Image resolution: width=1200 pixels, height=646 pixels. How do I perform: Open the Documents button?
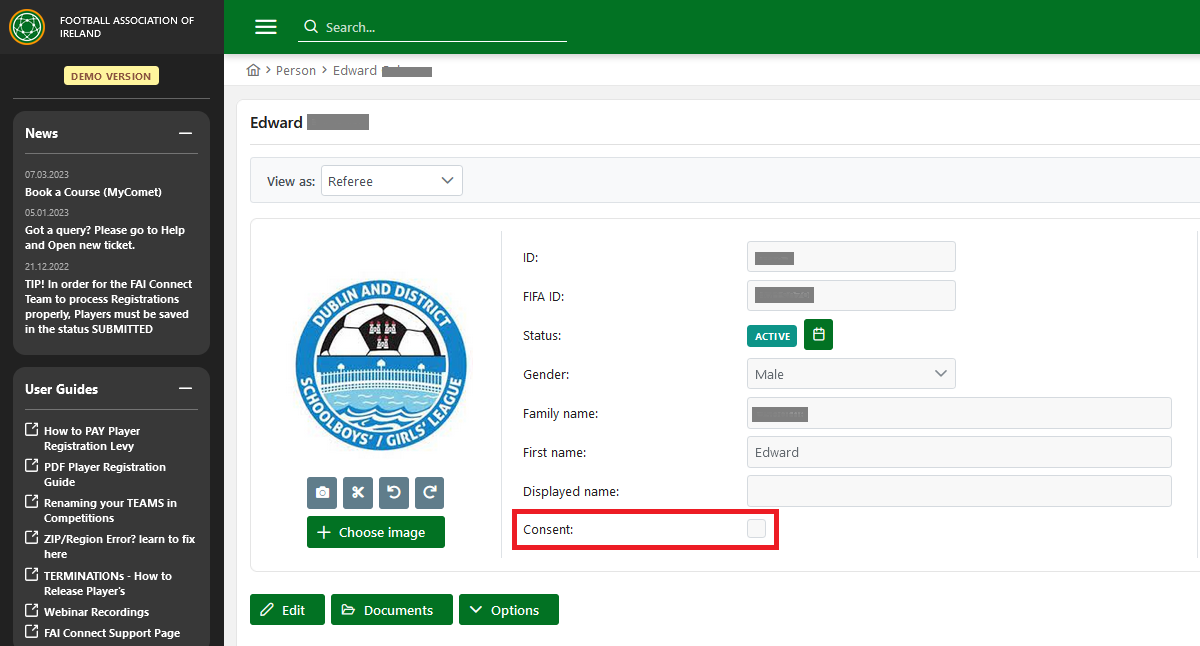coord(391,610)
